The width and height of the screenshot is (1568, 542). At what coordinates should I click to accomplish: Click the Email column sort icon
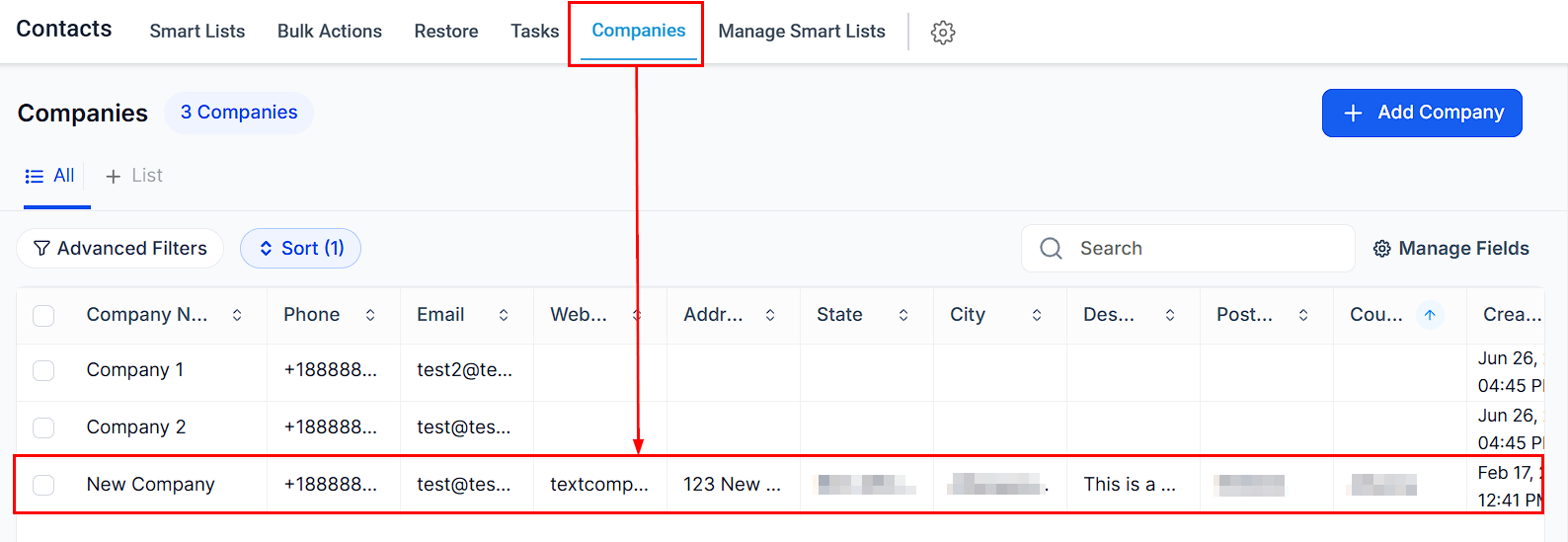click(504, 315)
